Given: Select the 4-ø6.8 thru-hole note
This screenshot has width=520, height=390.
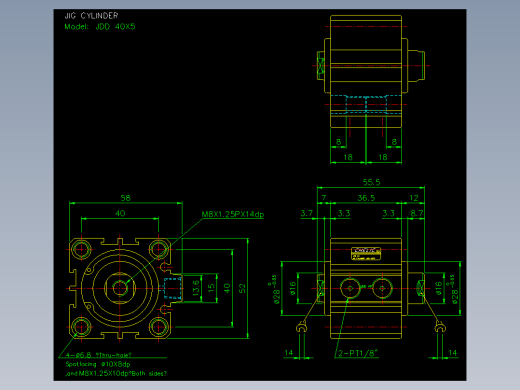Looking at the screenshot, I should coord(99,355).
